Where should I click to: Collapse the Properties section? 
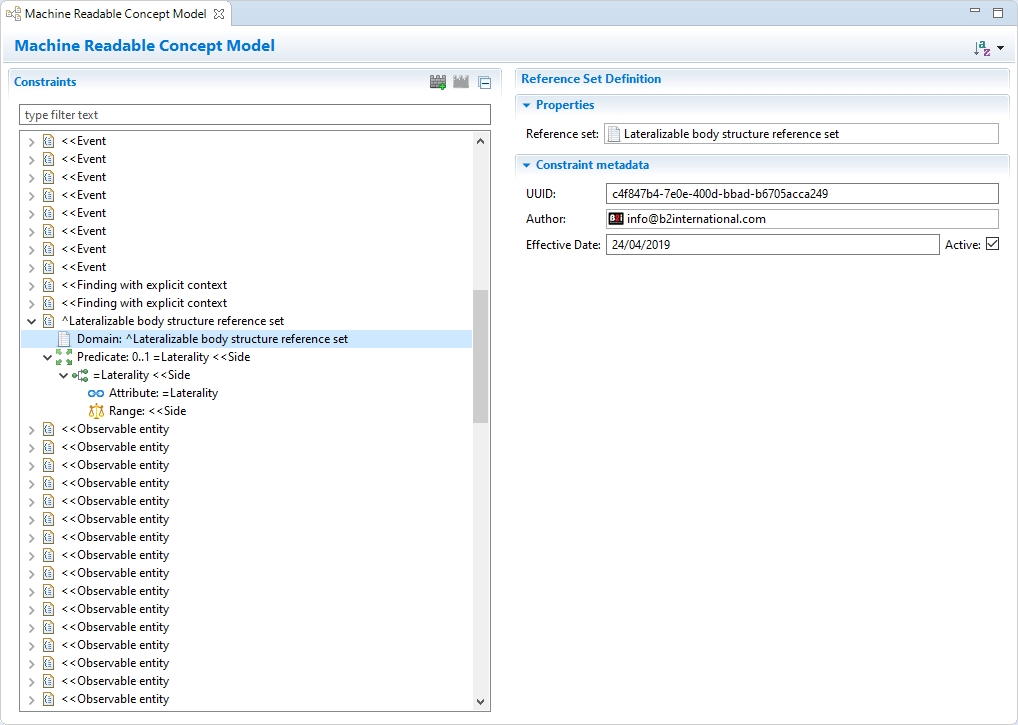[527, 105]
